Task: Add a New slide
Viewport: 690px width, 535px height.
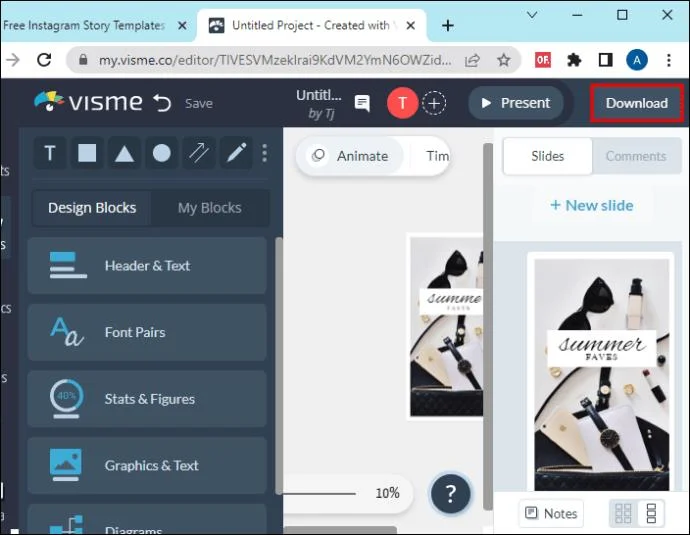Action: coord(591,205)
